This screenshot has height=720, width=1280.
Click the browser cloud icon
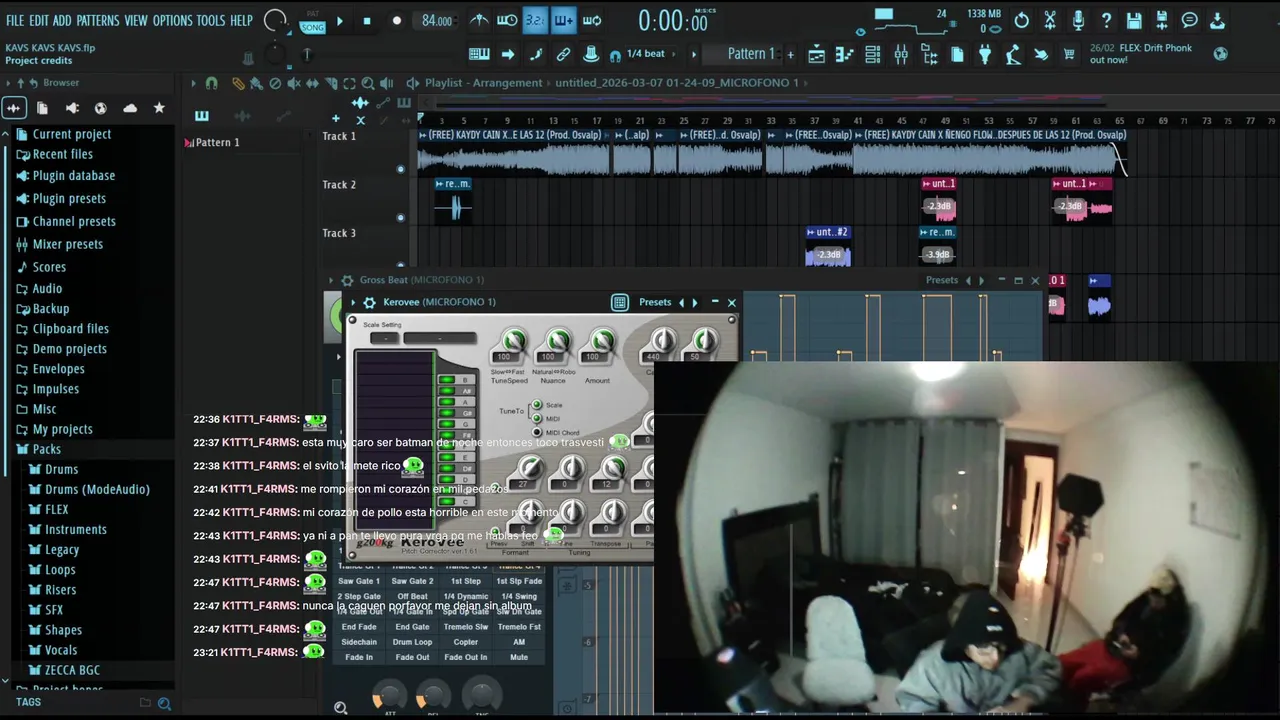pos(130,108)
